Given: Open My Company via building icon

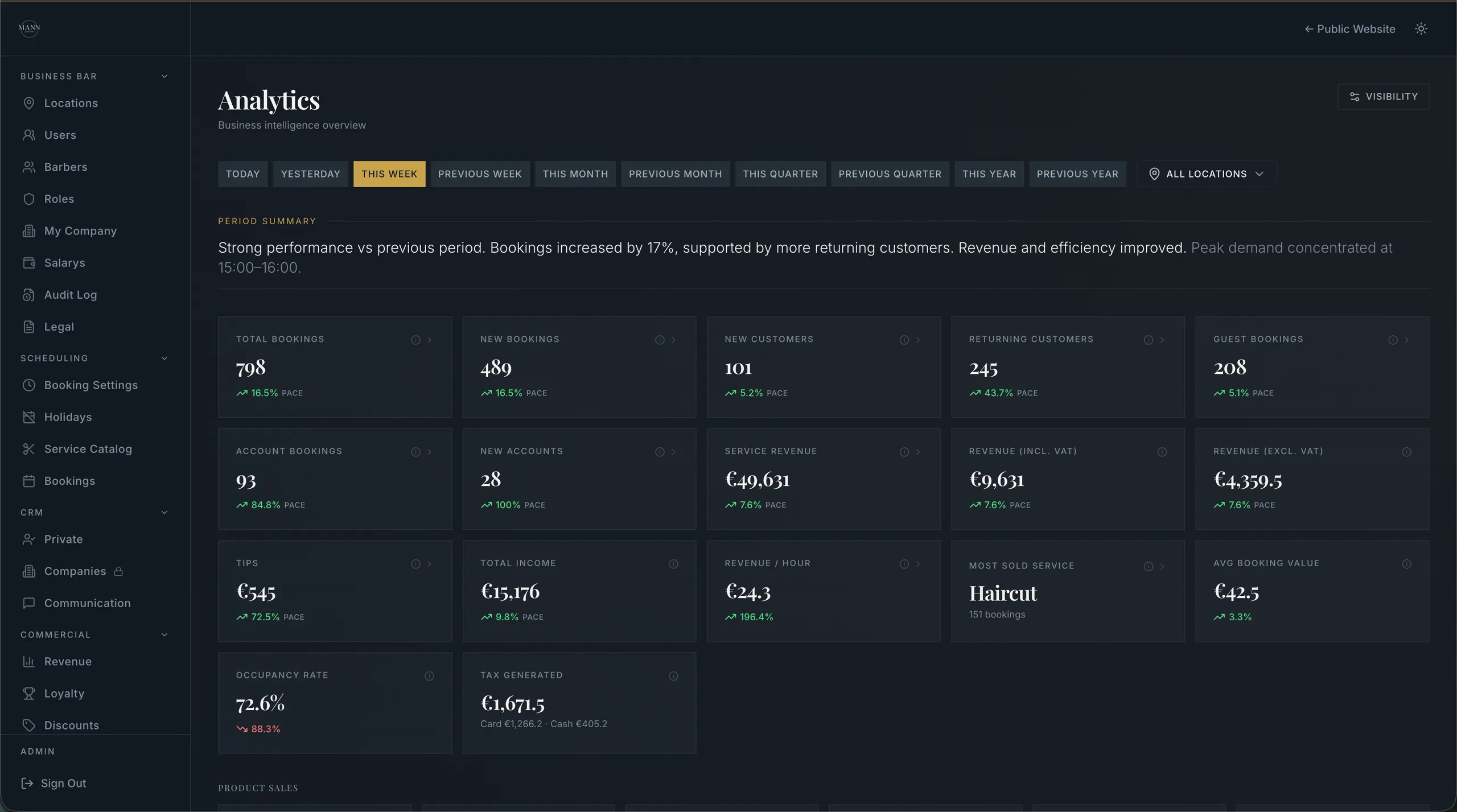Looking at the screenshot, I should click(29, 231).
